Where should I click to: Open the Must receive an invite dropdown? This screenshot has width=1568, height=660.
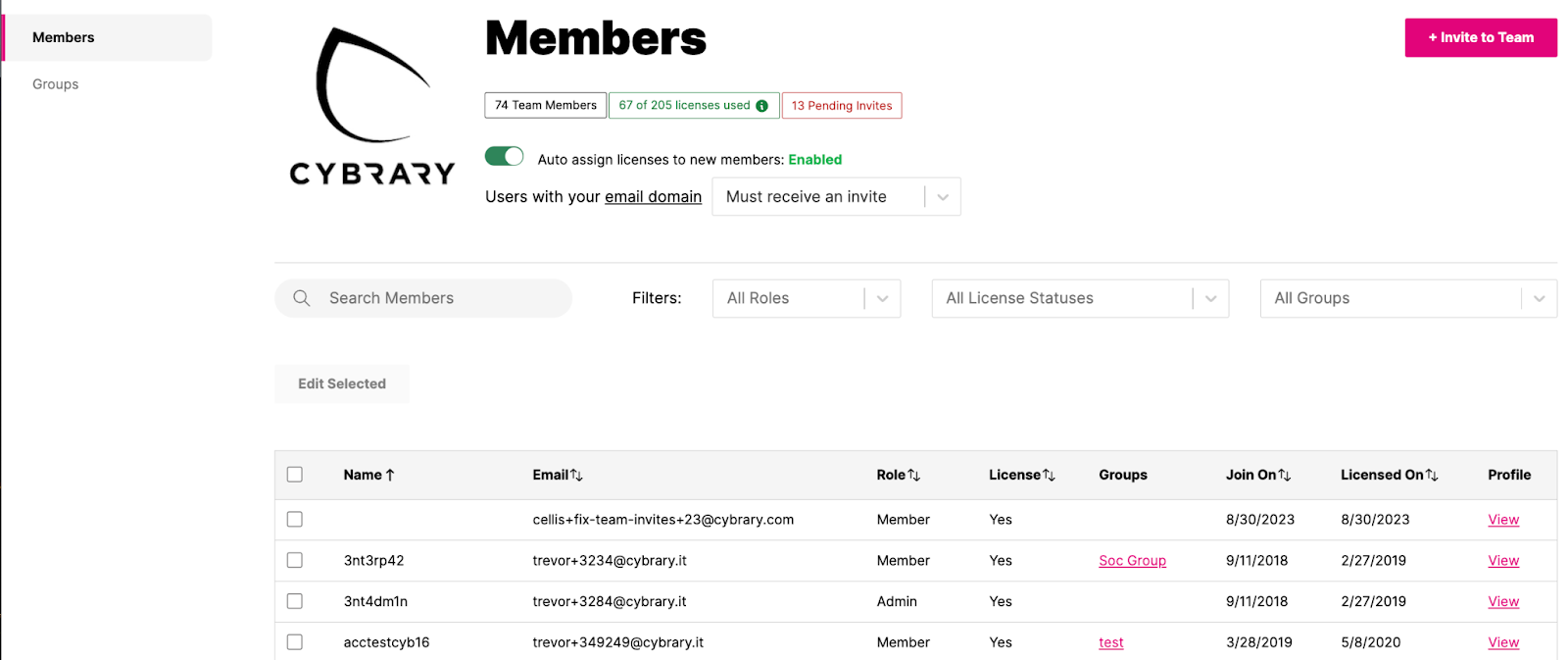tap(835, 197)
